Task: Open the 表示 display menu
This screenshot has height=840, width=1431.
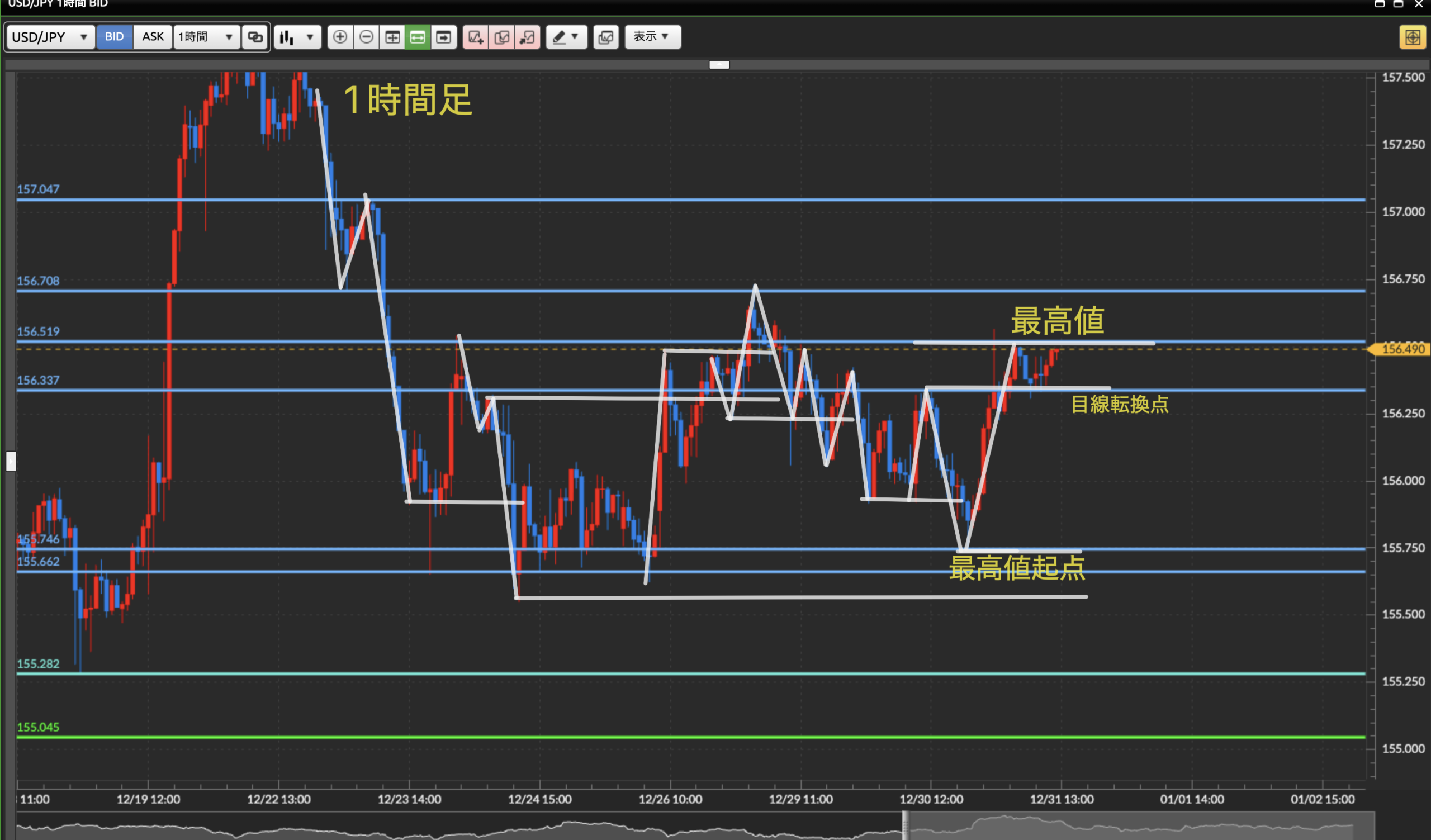Action: click(652, 37)
